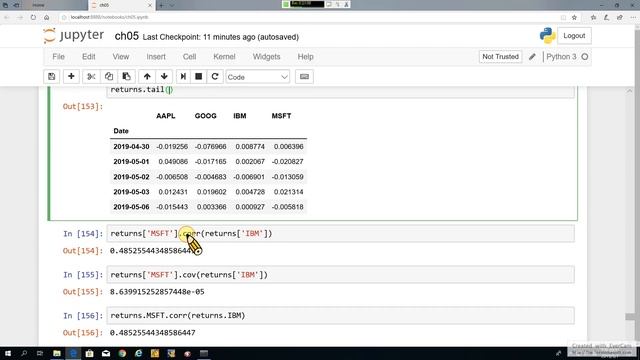Click the Out[153] output prompt
Viewport: 640px width, 360px height.
click(x=83, y=107)
